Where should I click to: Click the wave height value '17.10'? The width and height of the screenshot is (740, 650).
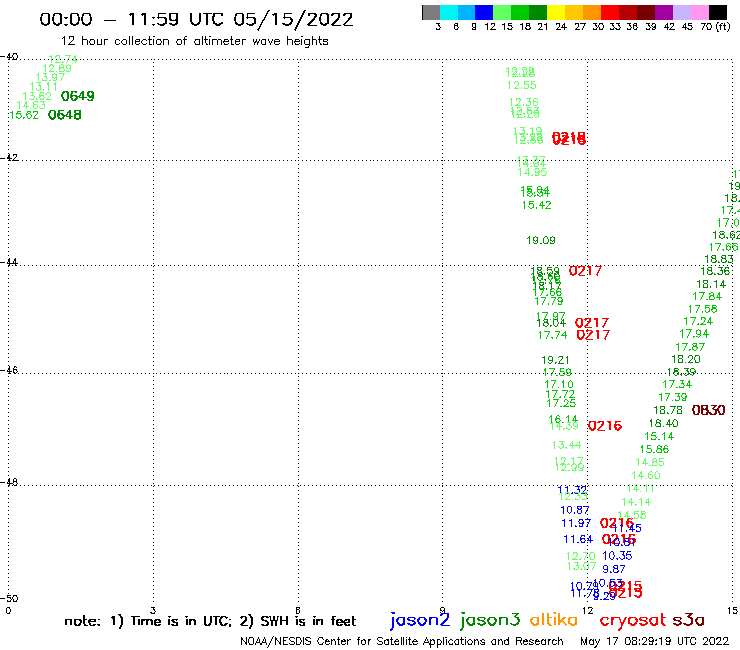pyautogui.click(x=559, y=385)
